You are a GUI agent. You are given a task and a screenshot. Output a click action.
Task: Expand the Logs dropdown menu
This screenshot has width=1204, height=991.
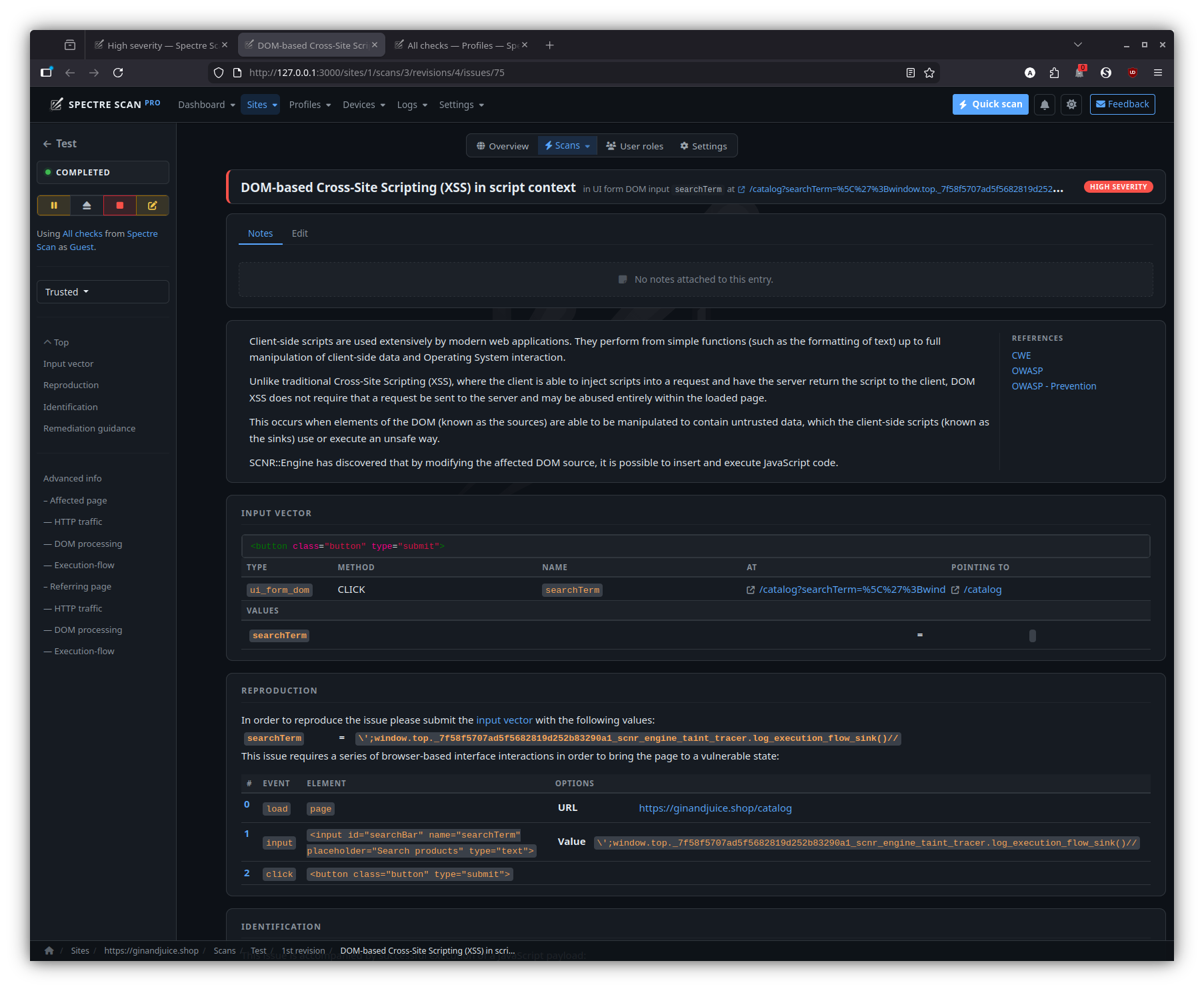coord(412,105)
